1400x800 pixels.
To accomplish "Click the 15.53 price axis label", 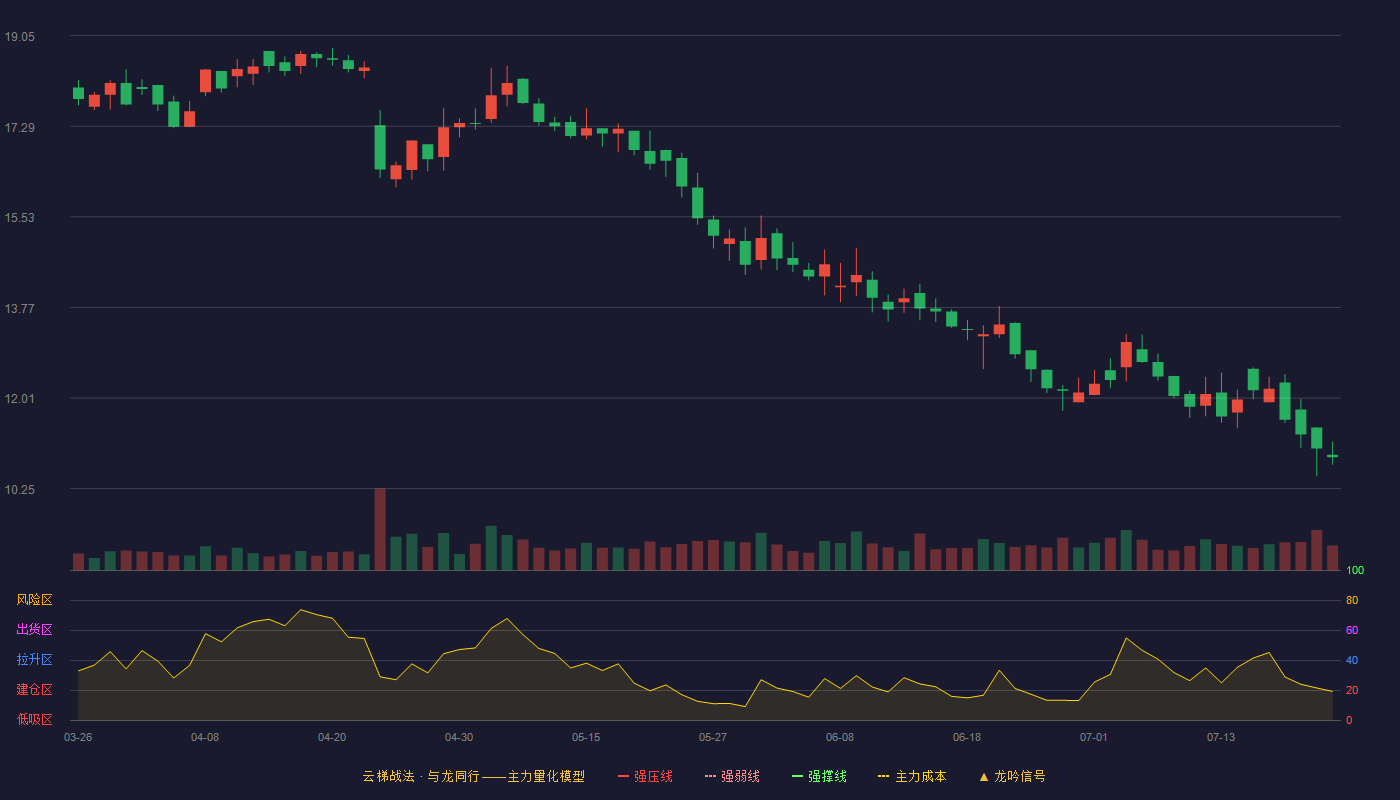I will tap(19, 217).
